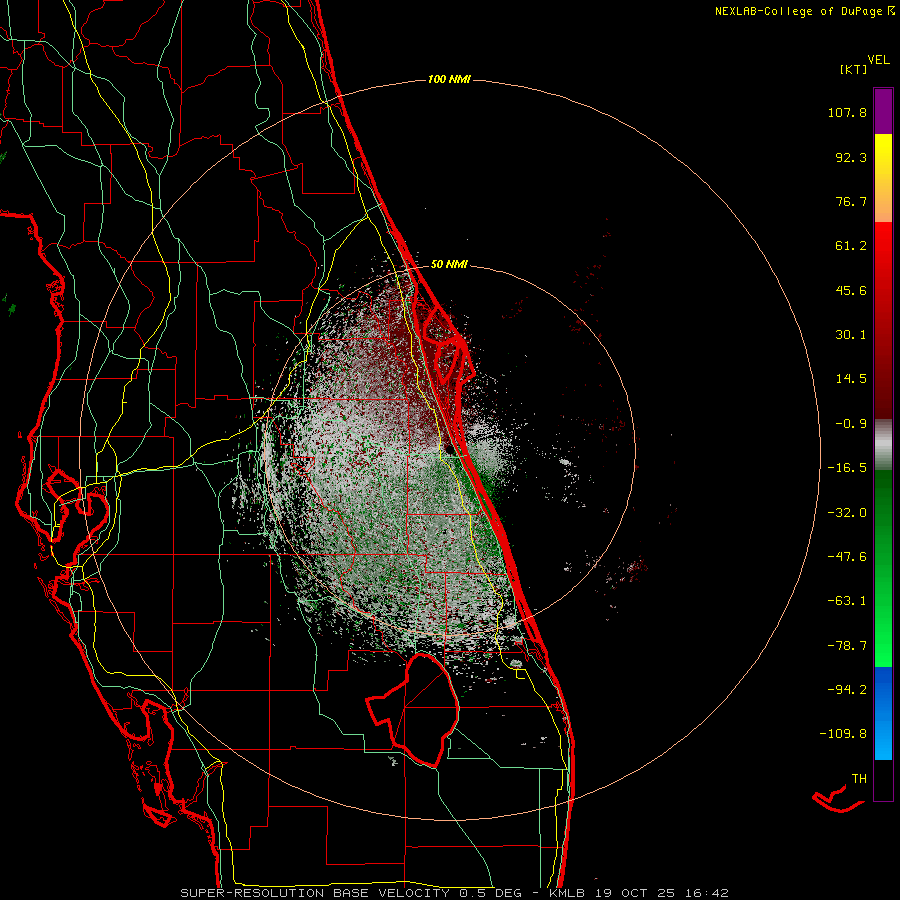This screenshot has height=900, width=900.
Task: Select the -94.2 value on the velocity scale
Action: click(x=847, y=689)
